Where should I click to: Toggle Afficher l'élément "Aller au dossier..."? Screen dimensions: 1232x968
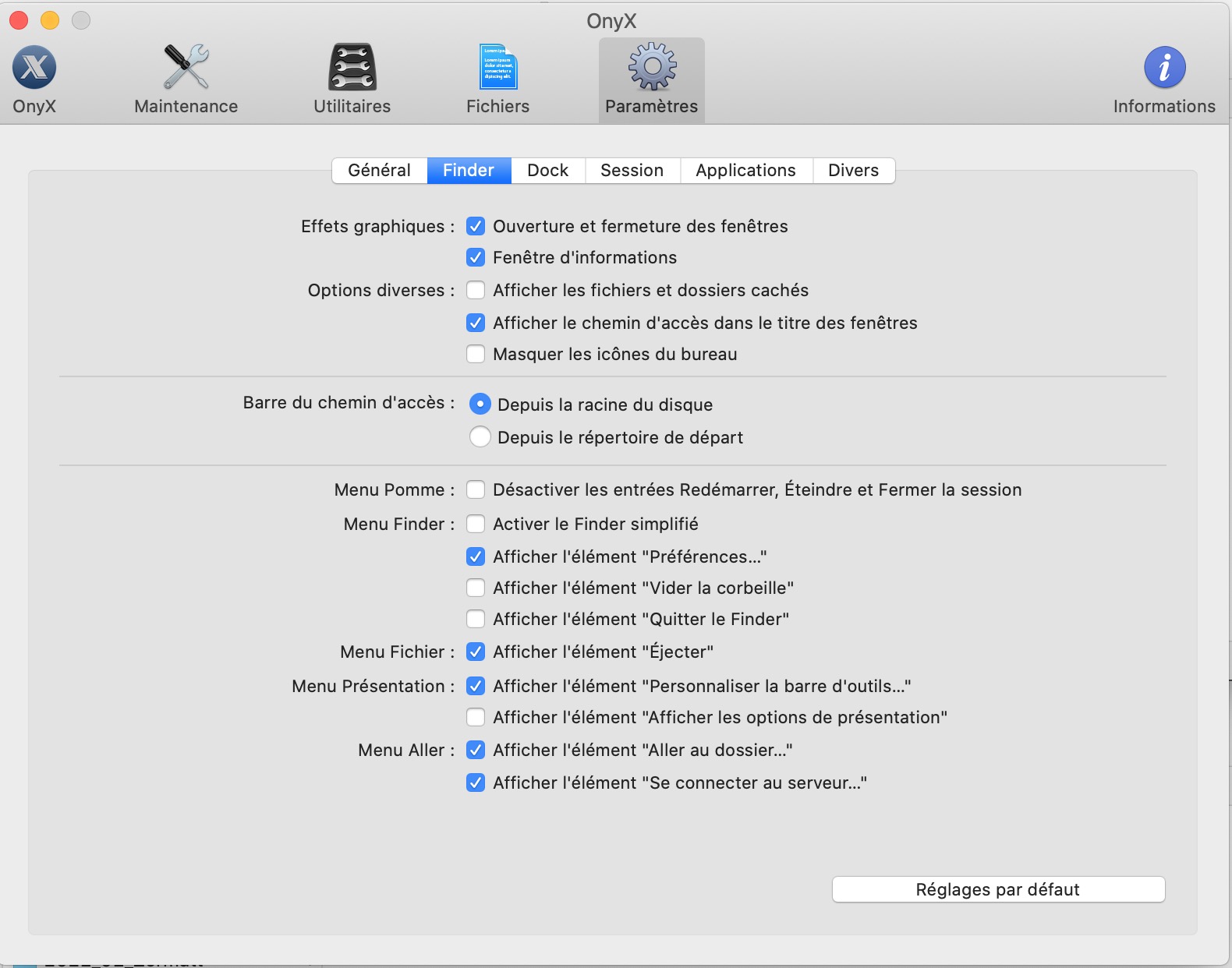pos(476,750)
